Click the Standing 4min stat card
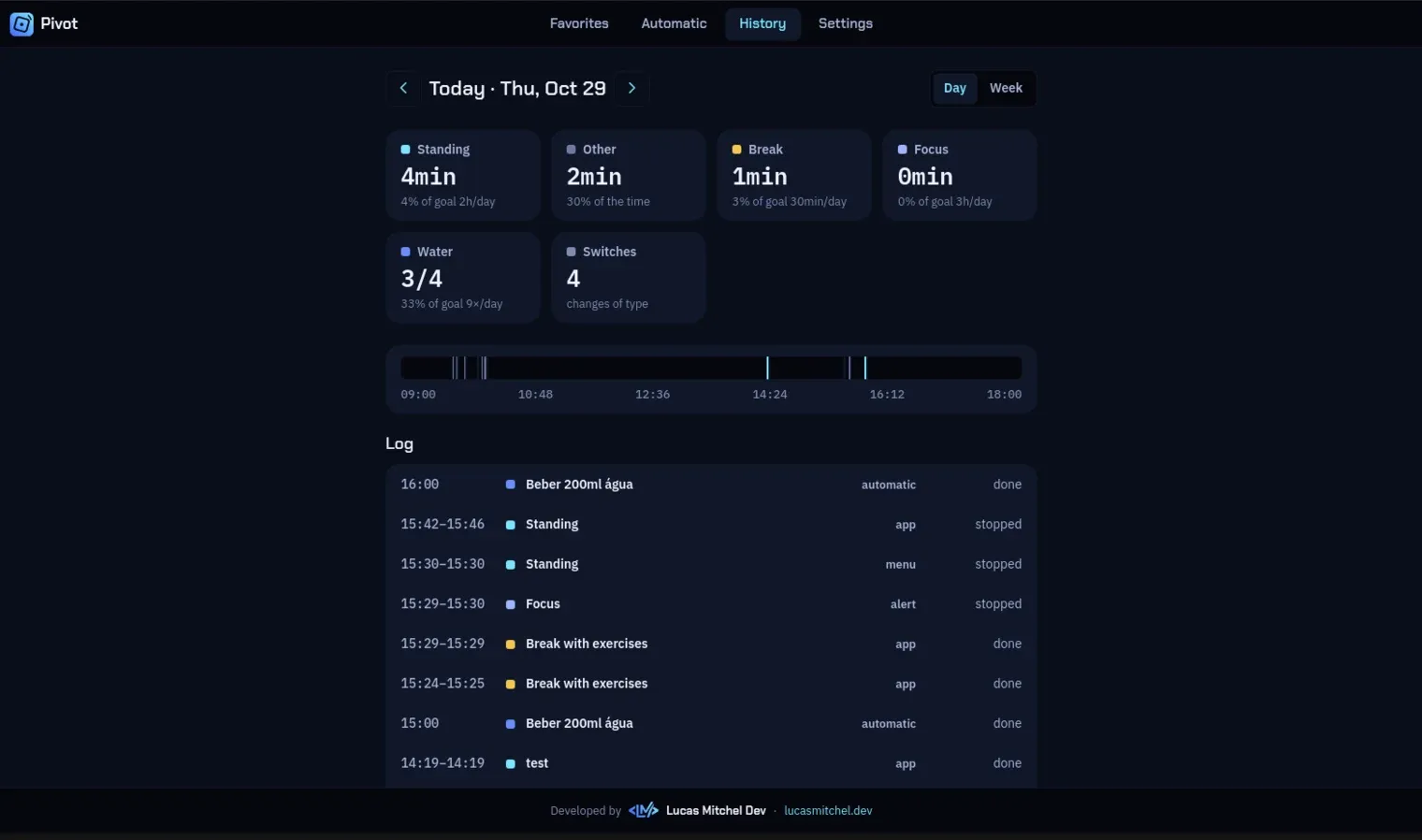1422x840 pixels. pos(463,175)
